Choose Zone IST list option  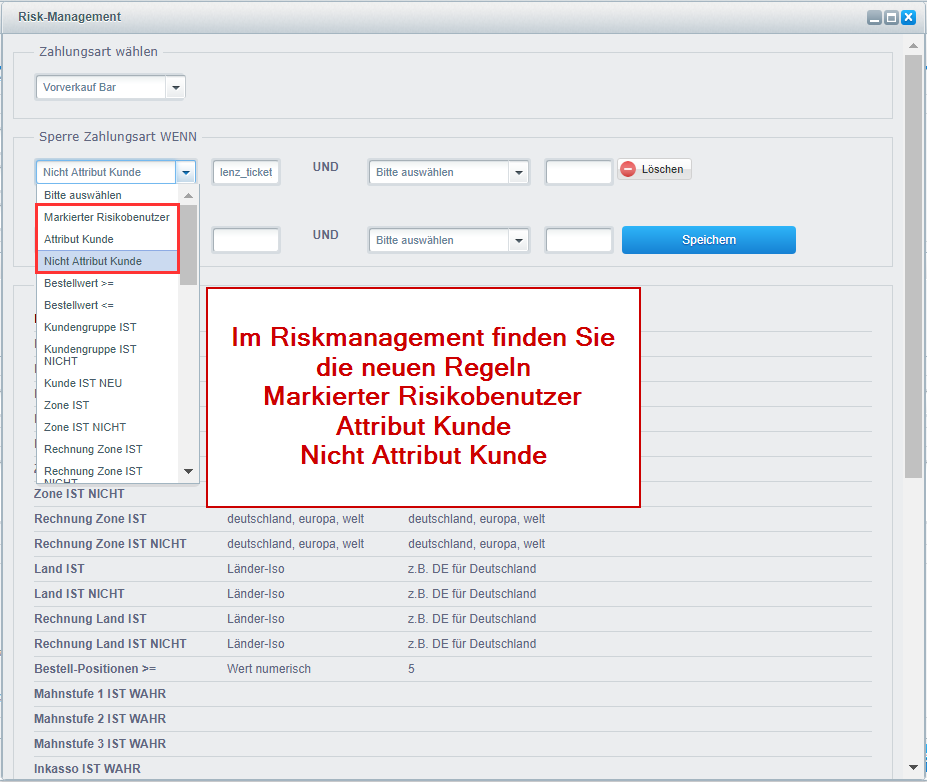click(x=107, y=405)
